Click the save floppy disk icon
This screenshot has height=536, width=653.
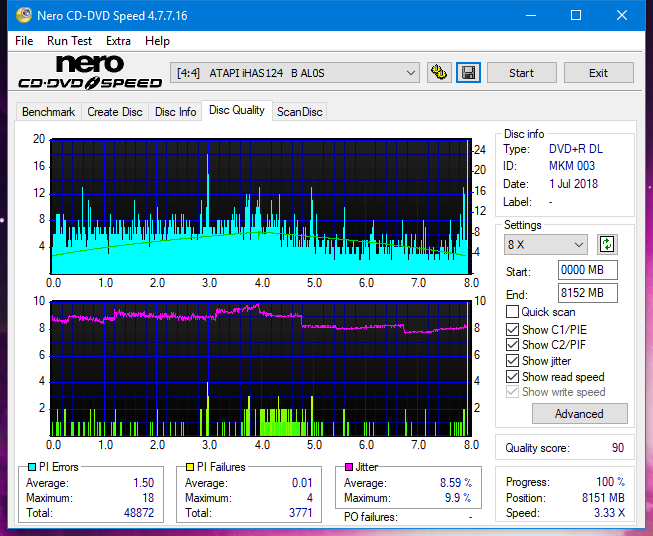469,73
